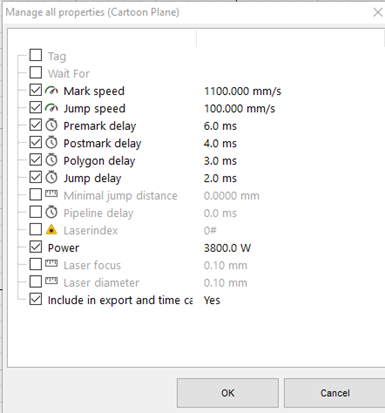Uncheck the Power checkbox
Image resolution: width=385 pixels, height=413 pixels.
click(x=36, y=247)
